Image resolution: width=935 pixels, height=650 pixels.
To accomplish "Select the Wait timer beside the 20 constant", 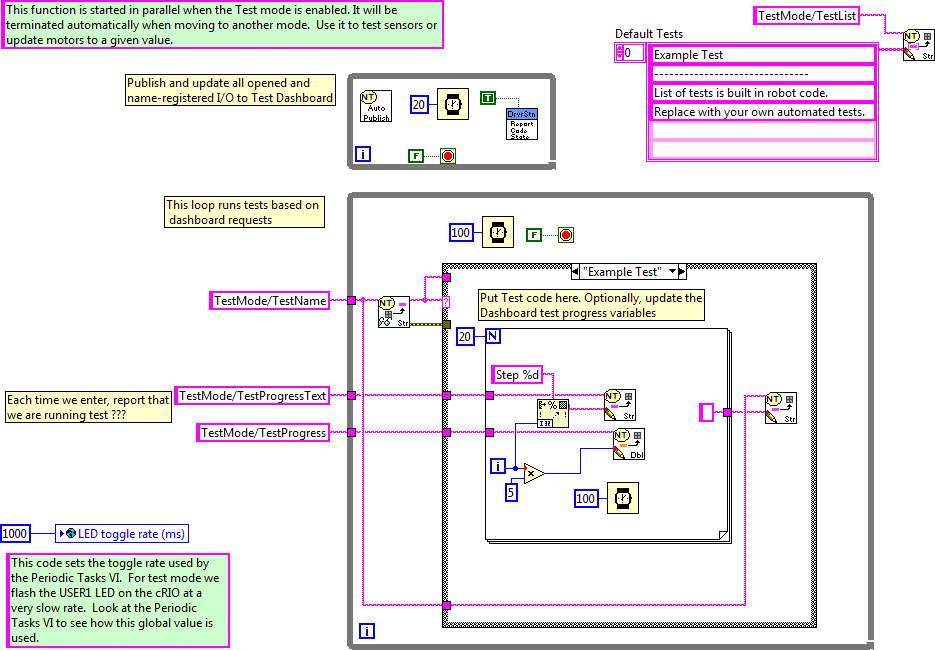I will [x=452, y=104].
